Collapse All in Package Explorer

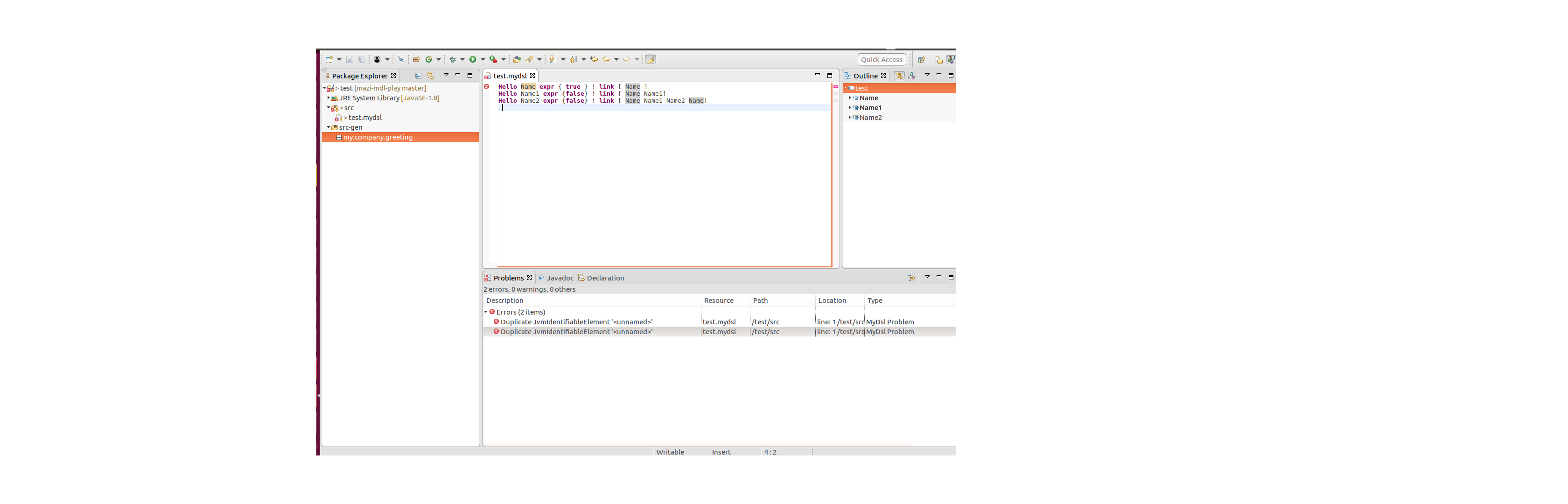418,76
